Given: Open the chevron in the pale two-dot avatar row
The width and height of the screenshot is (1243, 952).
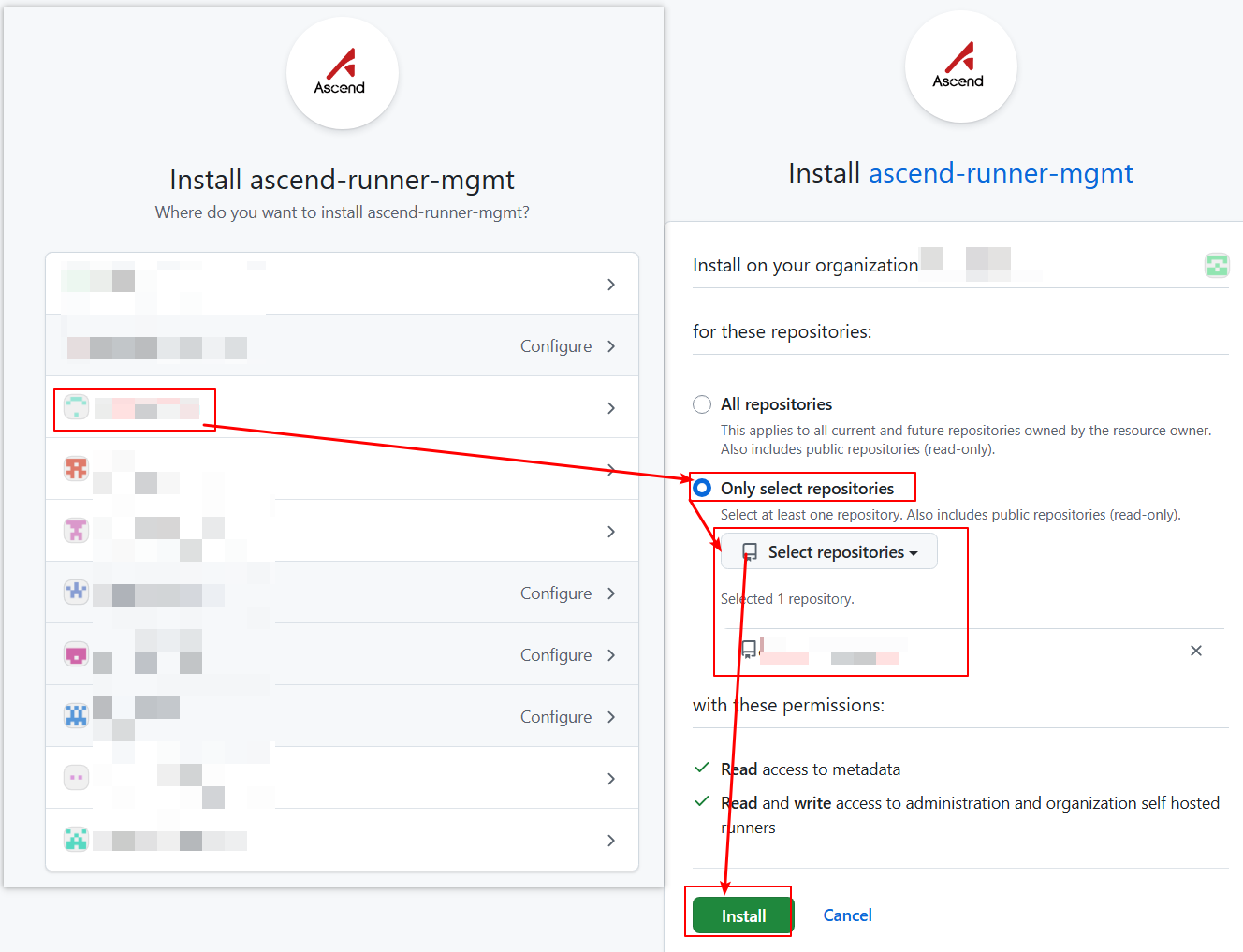Looking at the screenshot, I should click(611, 779).
